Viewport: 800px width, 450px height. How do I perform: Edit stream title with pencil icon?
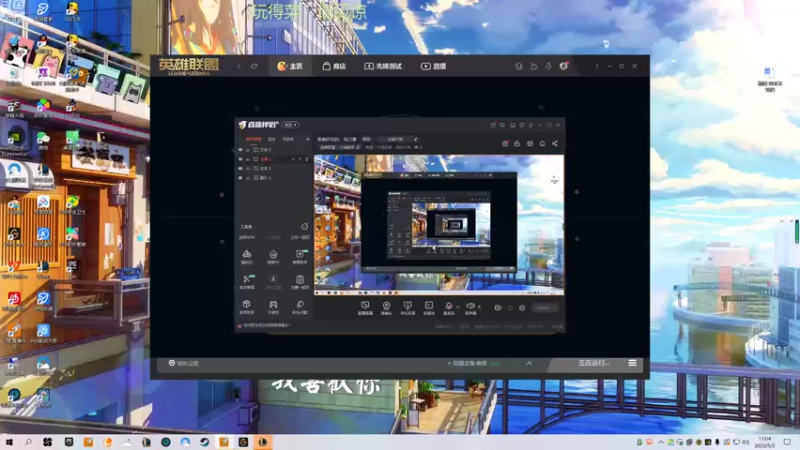pyautogui.click(x=416, y=139)
